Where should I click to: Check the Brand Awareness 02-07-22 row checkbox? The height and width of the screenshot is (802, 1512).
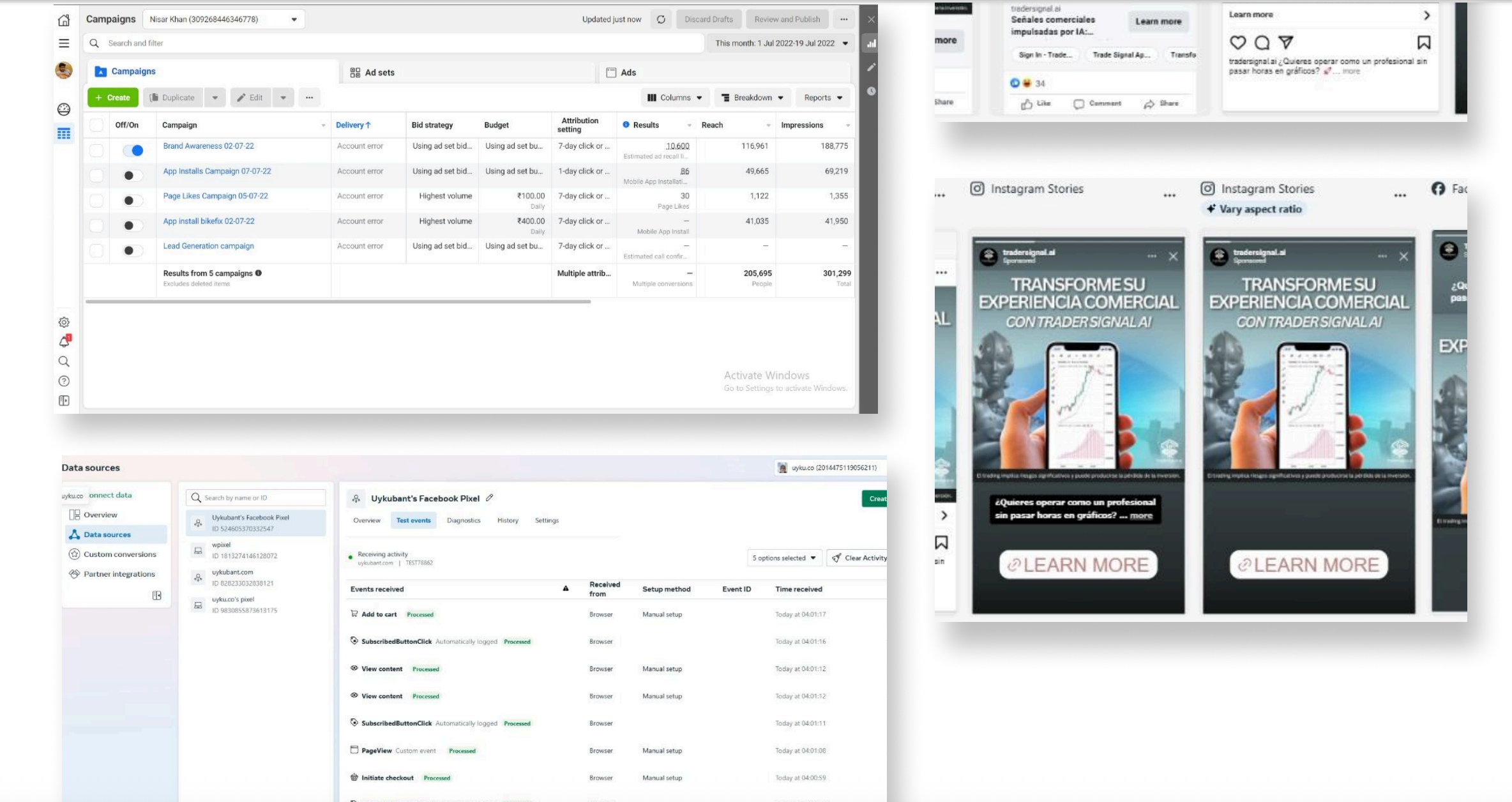(x=96, y=151)
